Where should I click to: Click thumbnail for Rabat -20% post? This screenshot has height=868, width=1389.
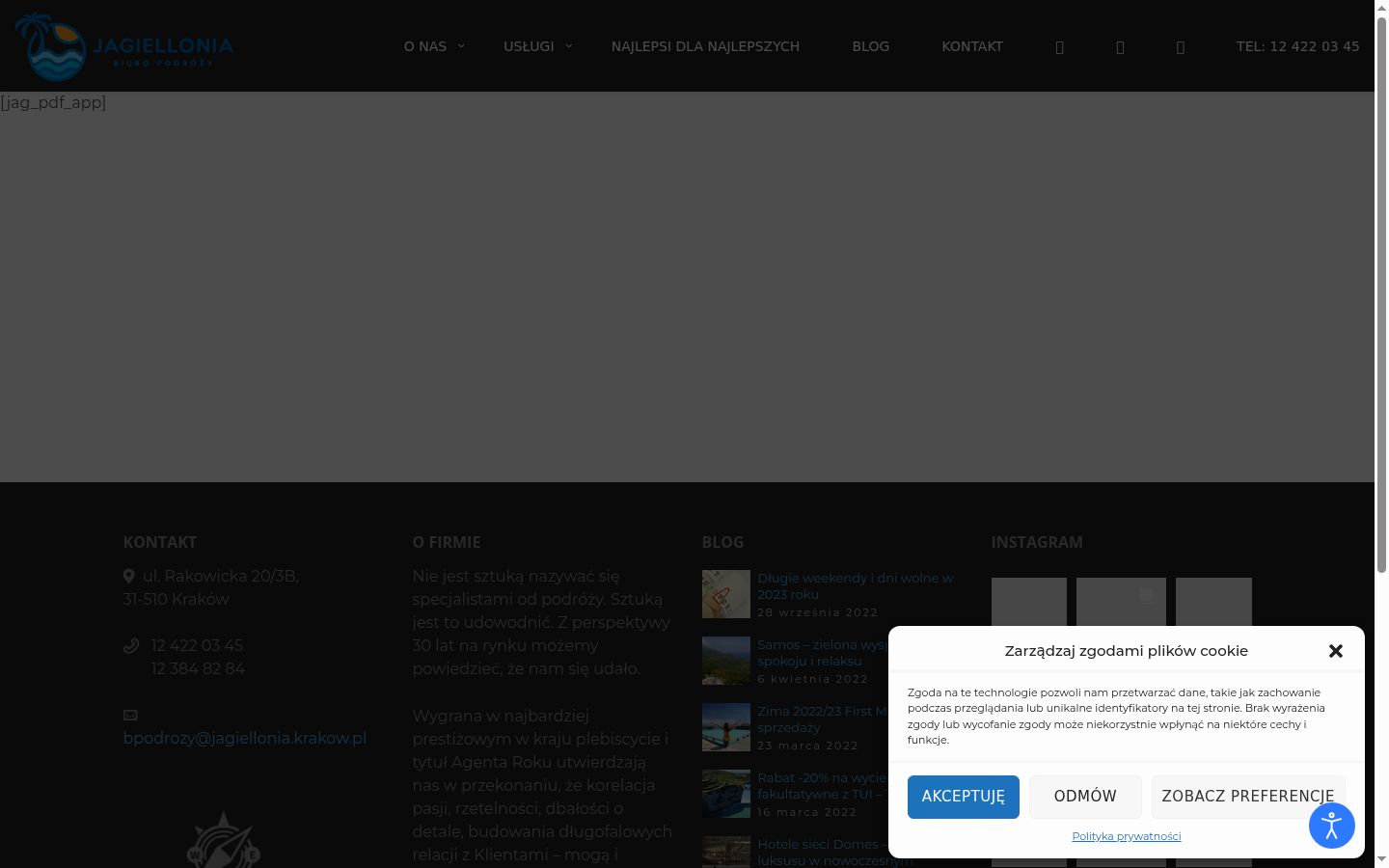point(726,793)
